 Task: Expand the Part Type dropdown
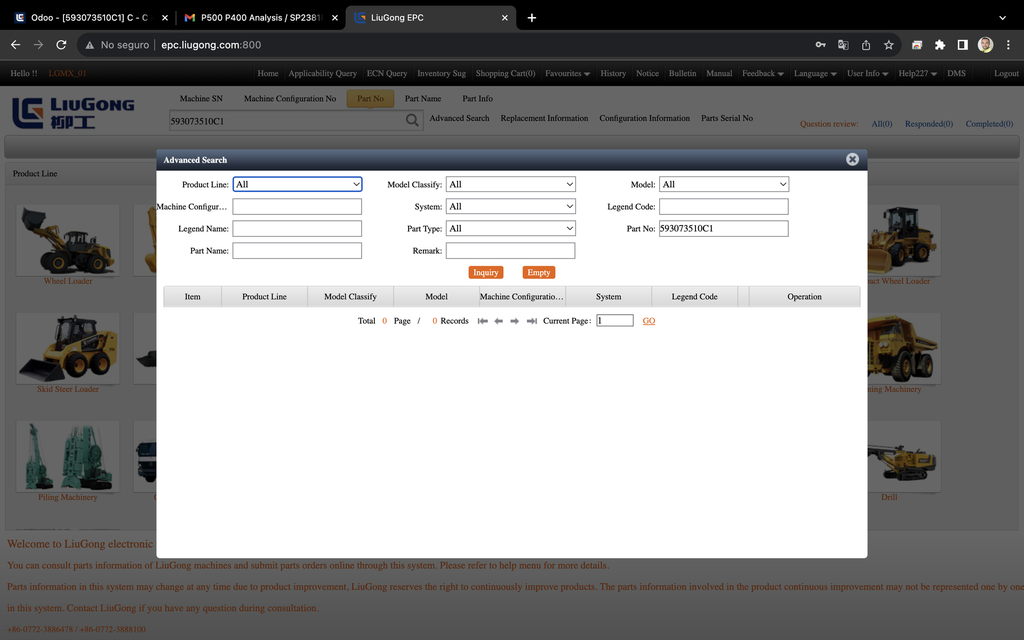coord(510,228)
